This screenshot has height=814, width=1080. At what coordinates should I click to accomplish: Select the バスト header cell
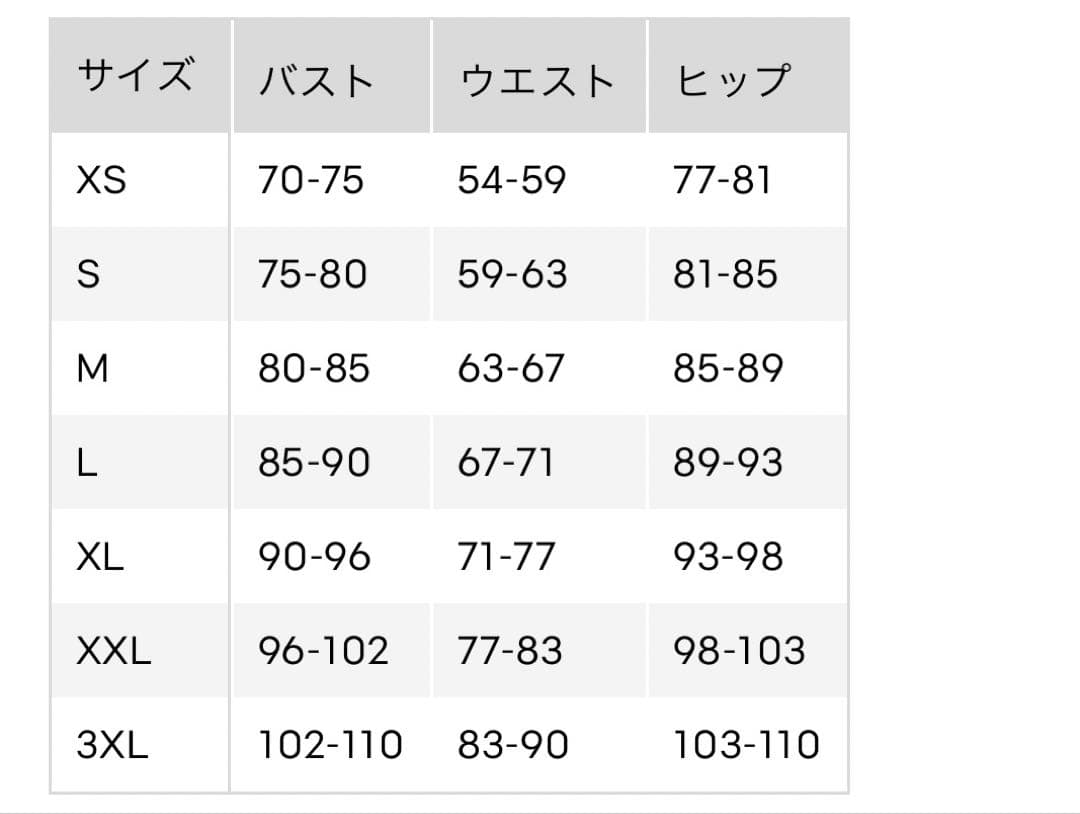coord(332,76)
